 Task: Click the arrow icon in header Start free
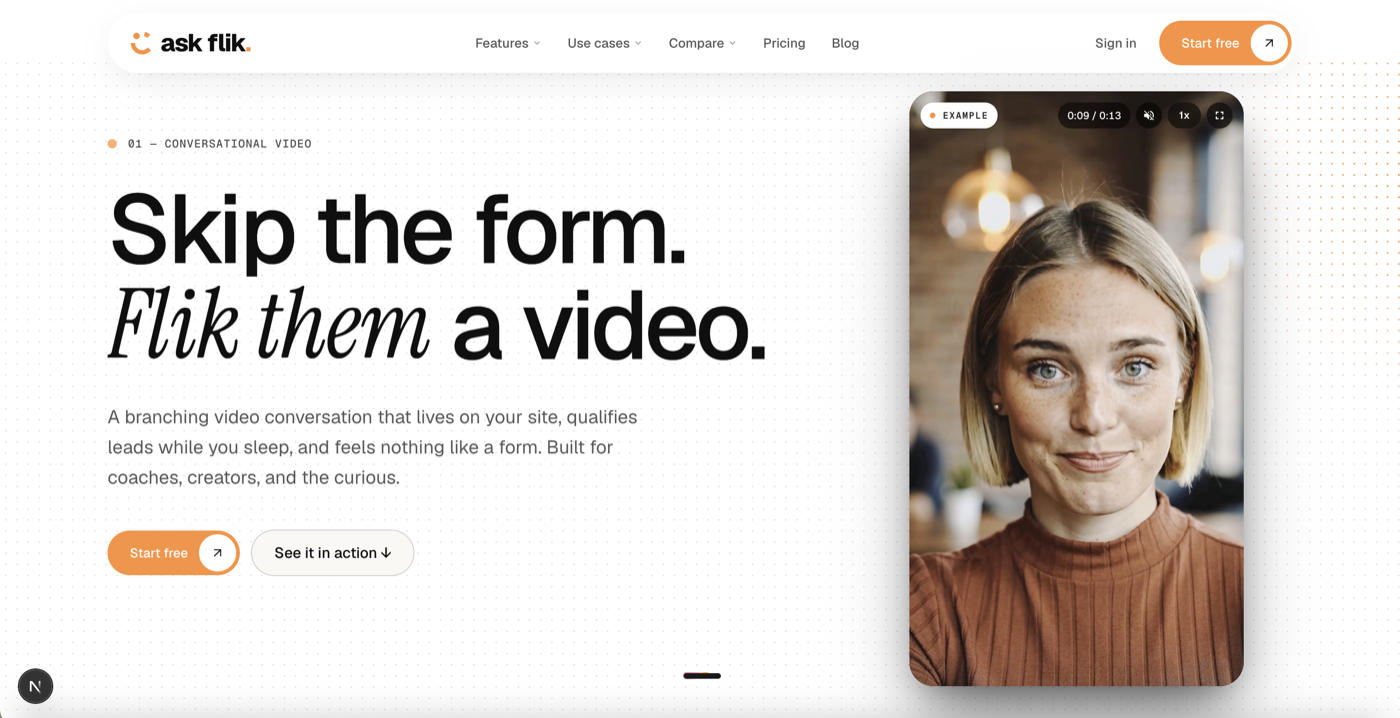click(x=1269, y=43)
